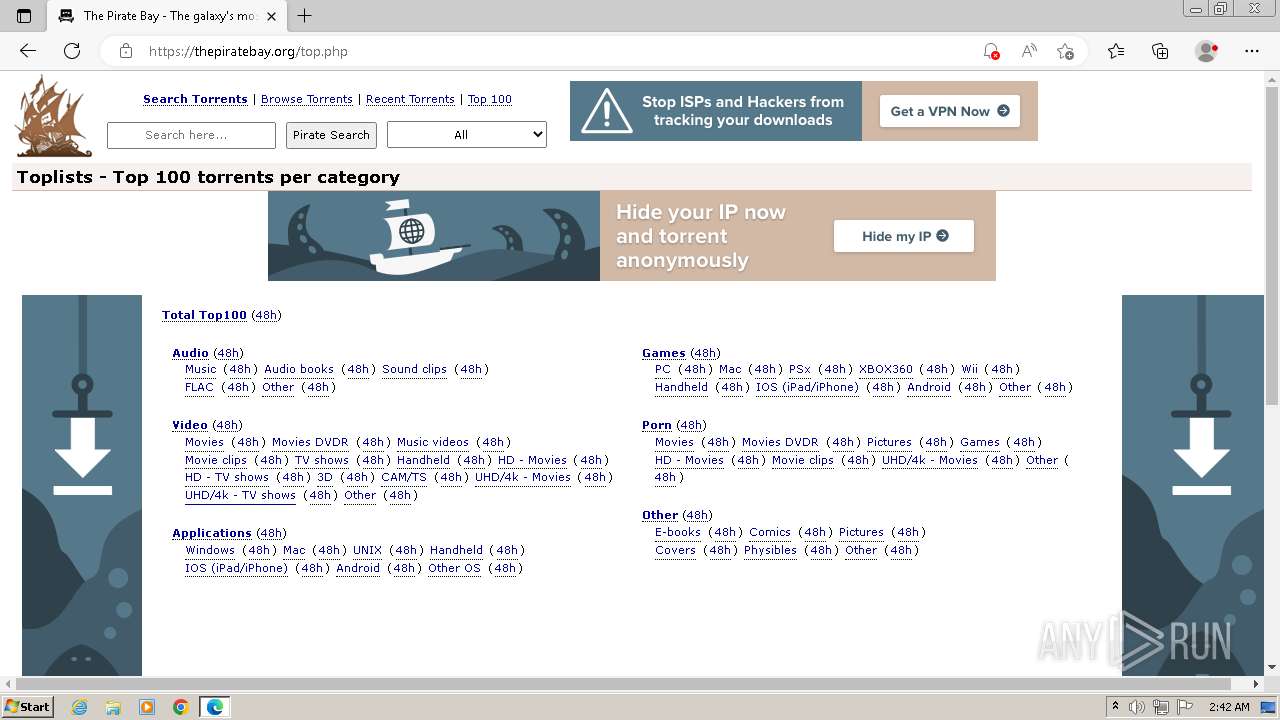
Task: Click the Hide my IP button
Action: (x=904, y=236)
